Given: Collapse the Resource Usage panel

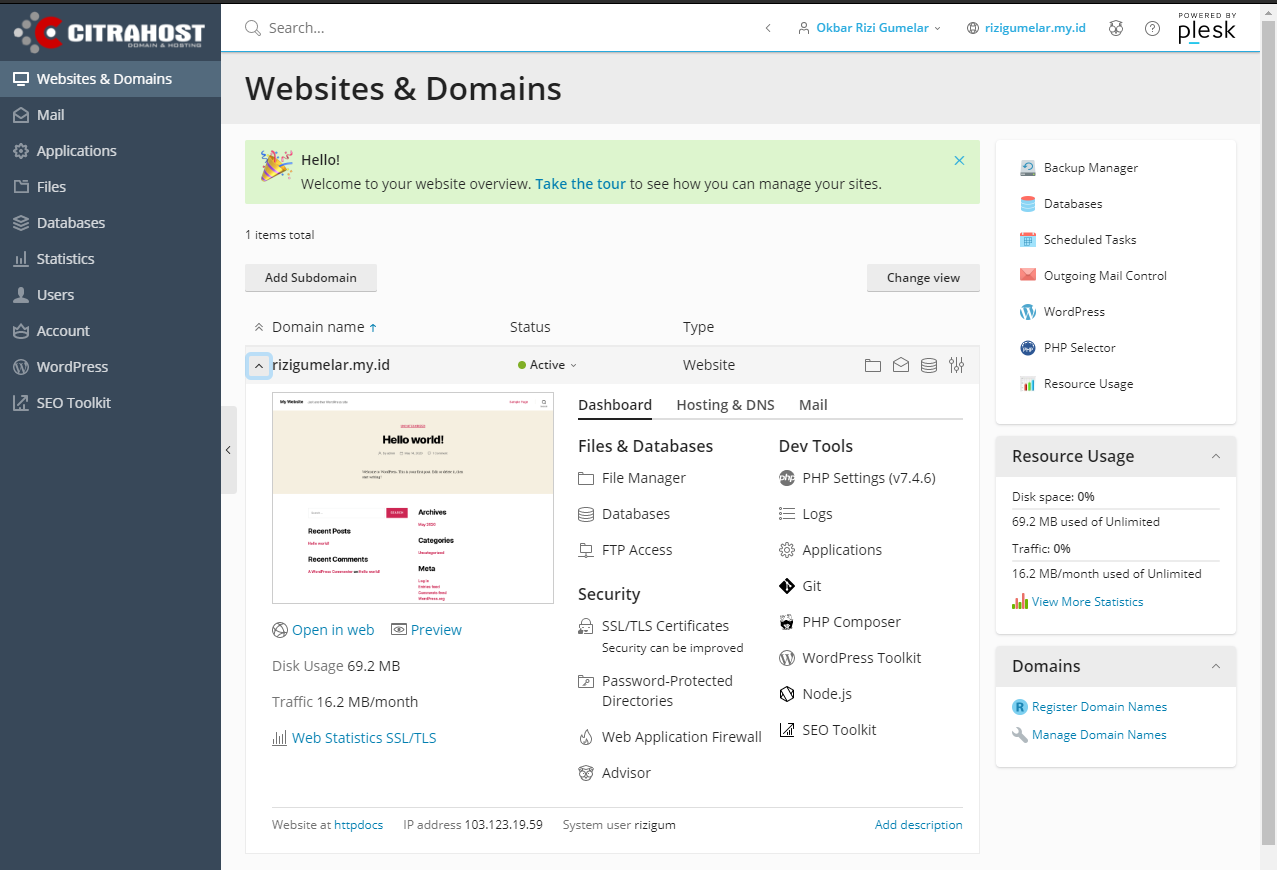Looking at the screenshot, I should pos(1216,456).
